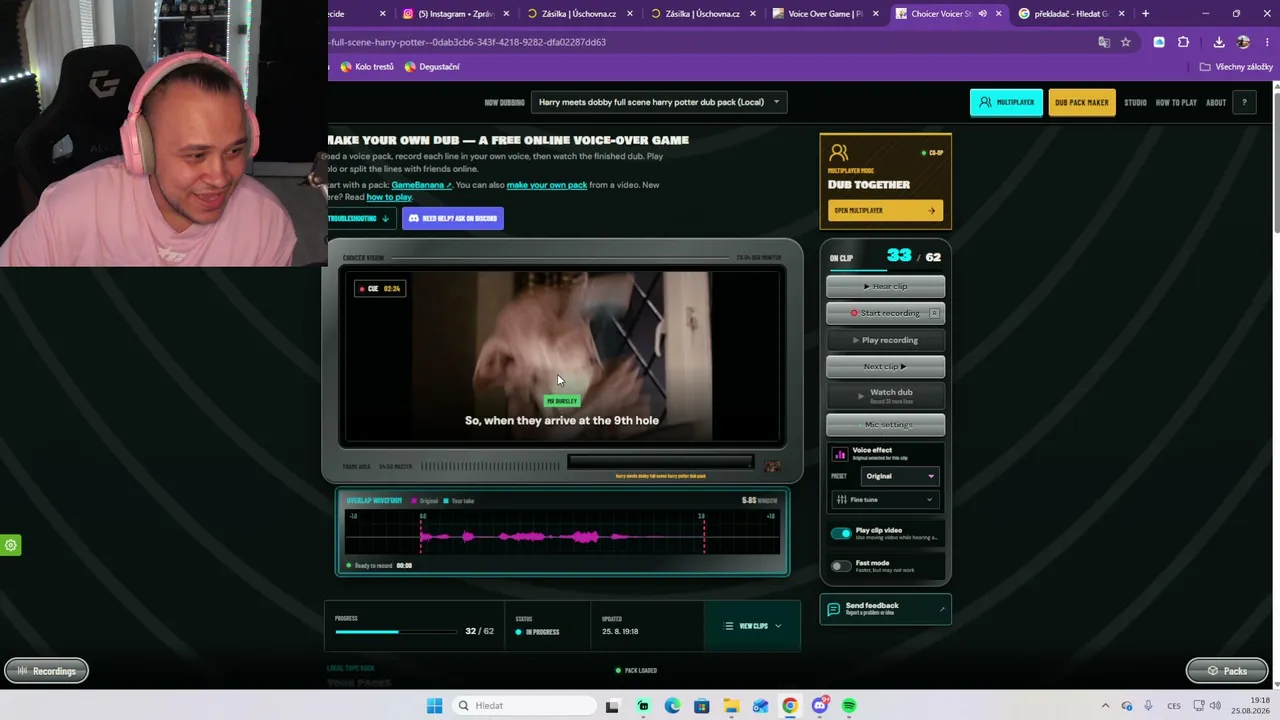1280x720 pixels.
Task: Play the original with Hear clip
Action: [885, 286]
